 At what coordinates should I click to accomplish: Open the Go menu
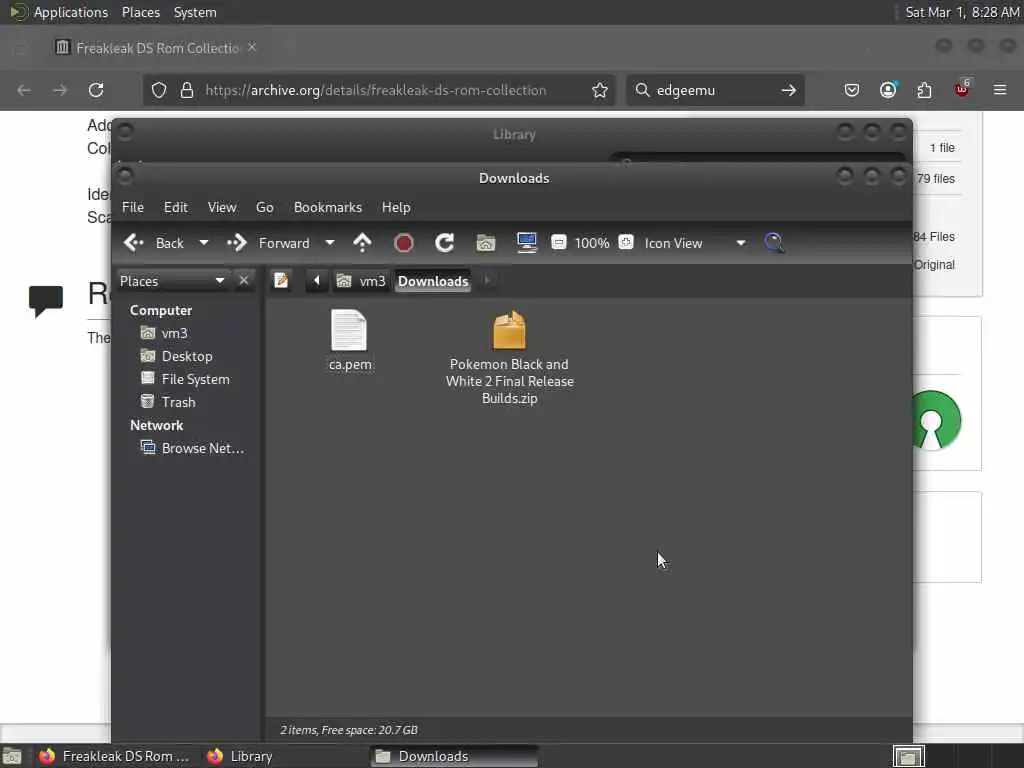pos(264,207)
